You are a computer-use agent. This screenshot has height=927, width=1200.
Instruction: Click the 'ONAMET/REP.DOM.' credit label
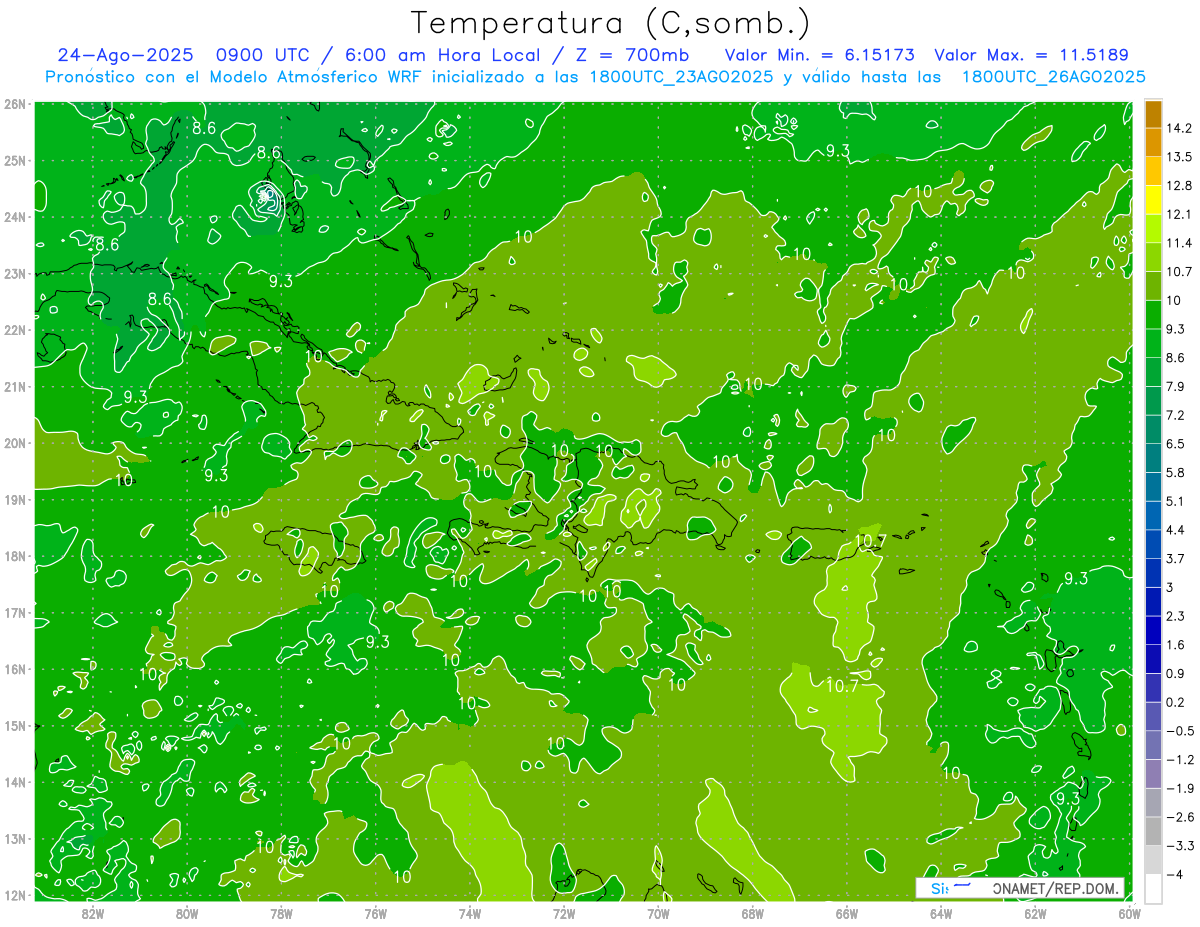(x=1054, y=888)
